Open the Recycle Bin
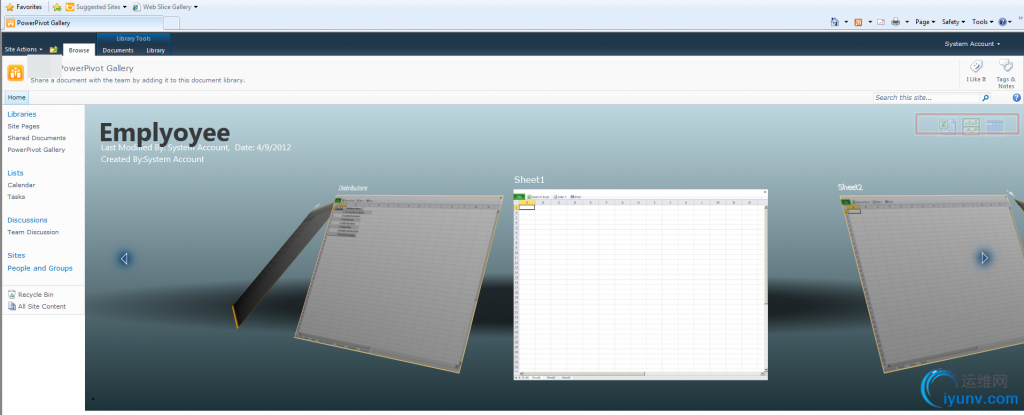 coord(30,295)
